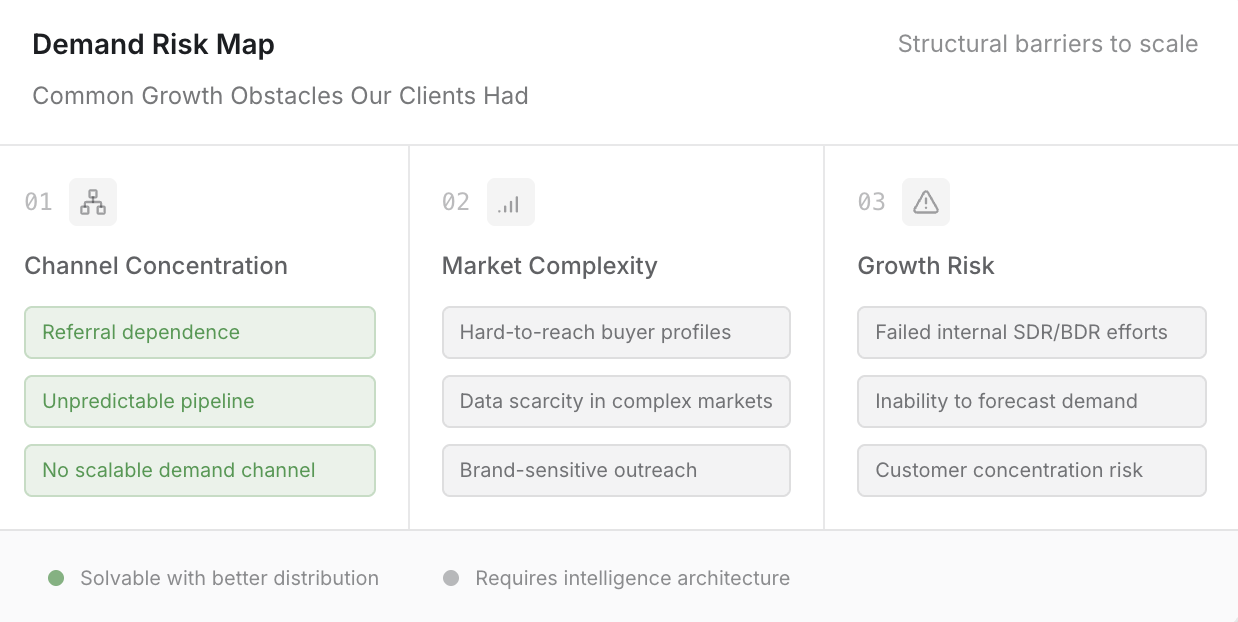The image size is (1238, 622).
Task: Click Data scarcity in complex markets
Action: point(616,401)
